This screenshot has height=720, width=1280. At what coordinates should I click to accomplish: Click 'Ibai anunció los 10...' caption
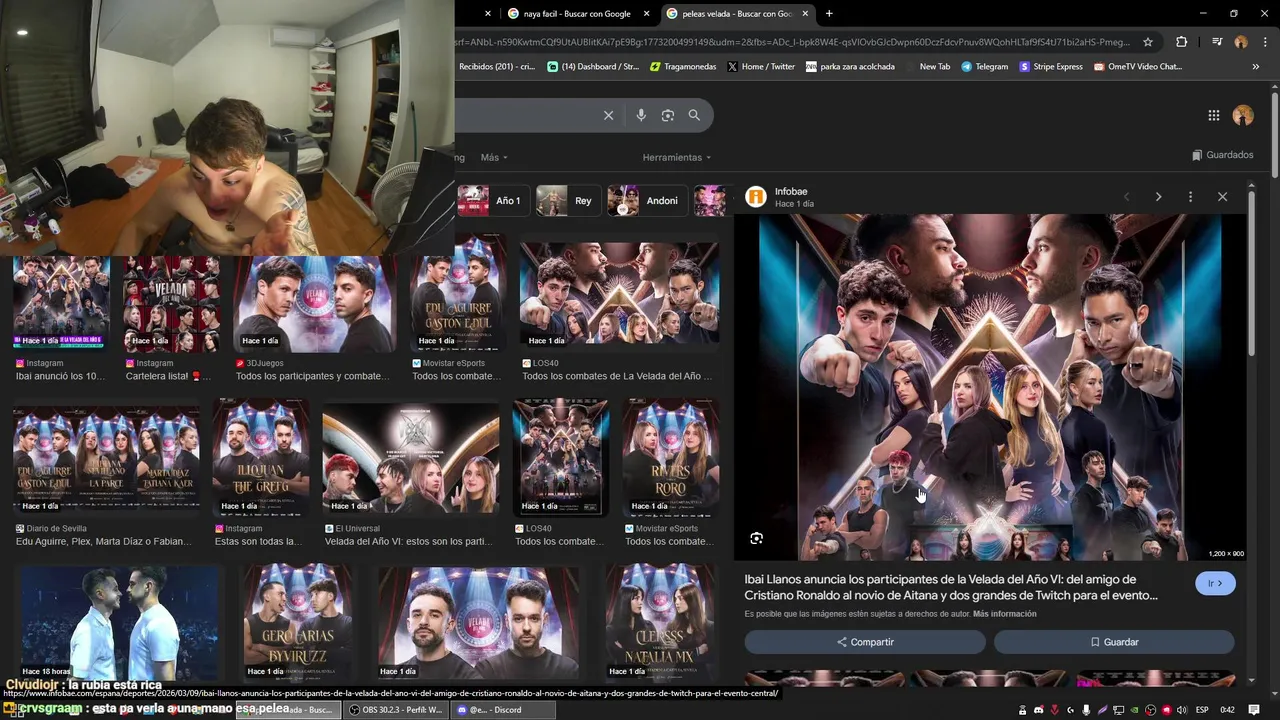[x=60, y=377]
